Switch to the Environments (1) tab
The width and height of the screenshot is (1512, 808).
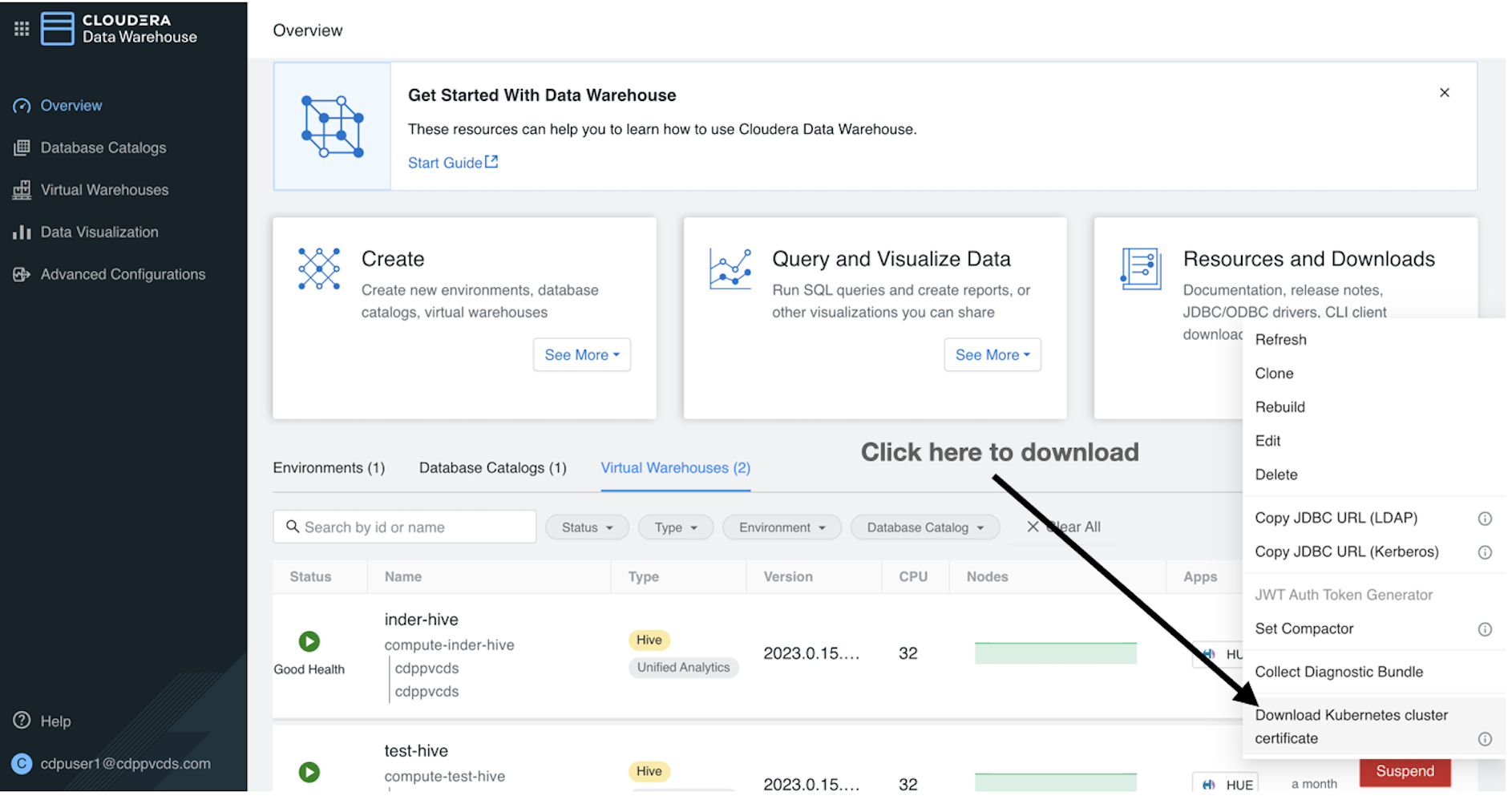(x=329, y=468)
